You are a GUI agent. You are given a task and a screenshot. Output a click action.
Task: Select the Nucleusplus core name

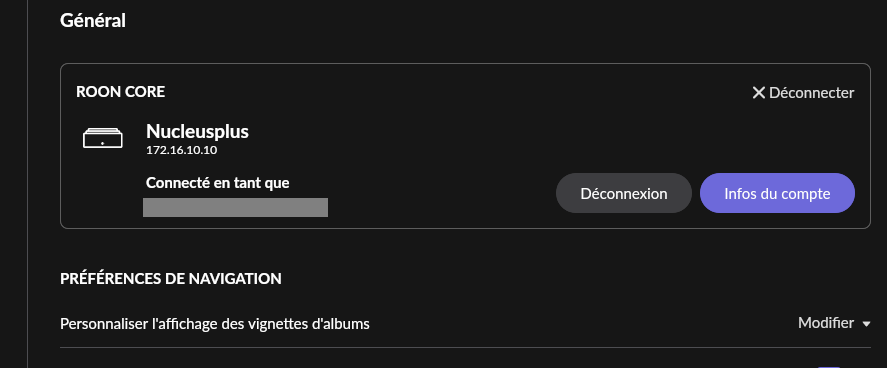coord(197,132)
